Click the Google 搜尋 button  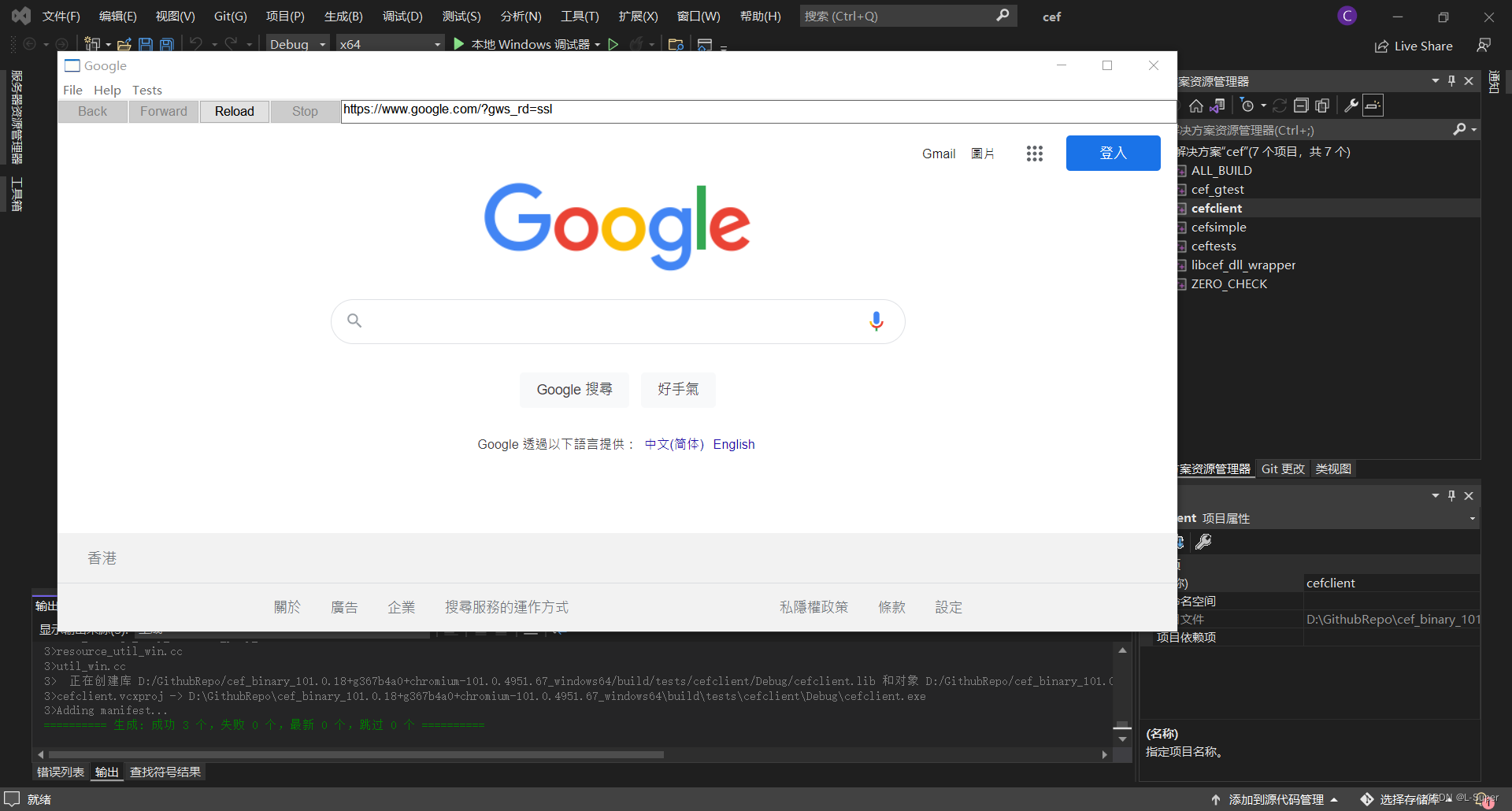(574, 390)
